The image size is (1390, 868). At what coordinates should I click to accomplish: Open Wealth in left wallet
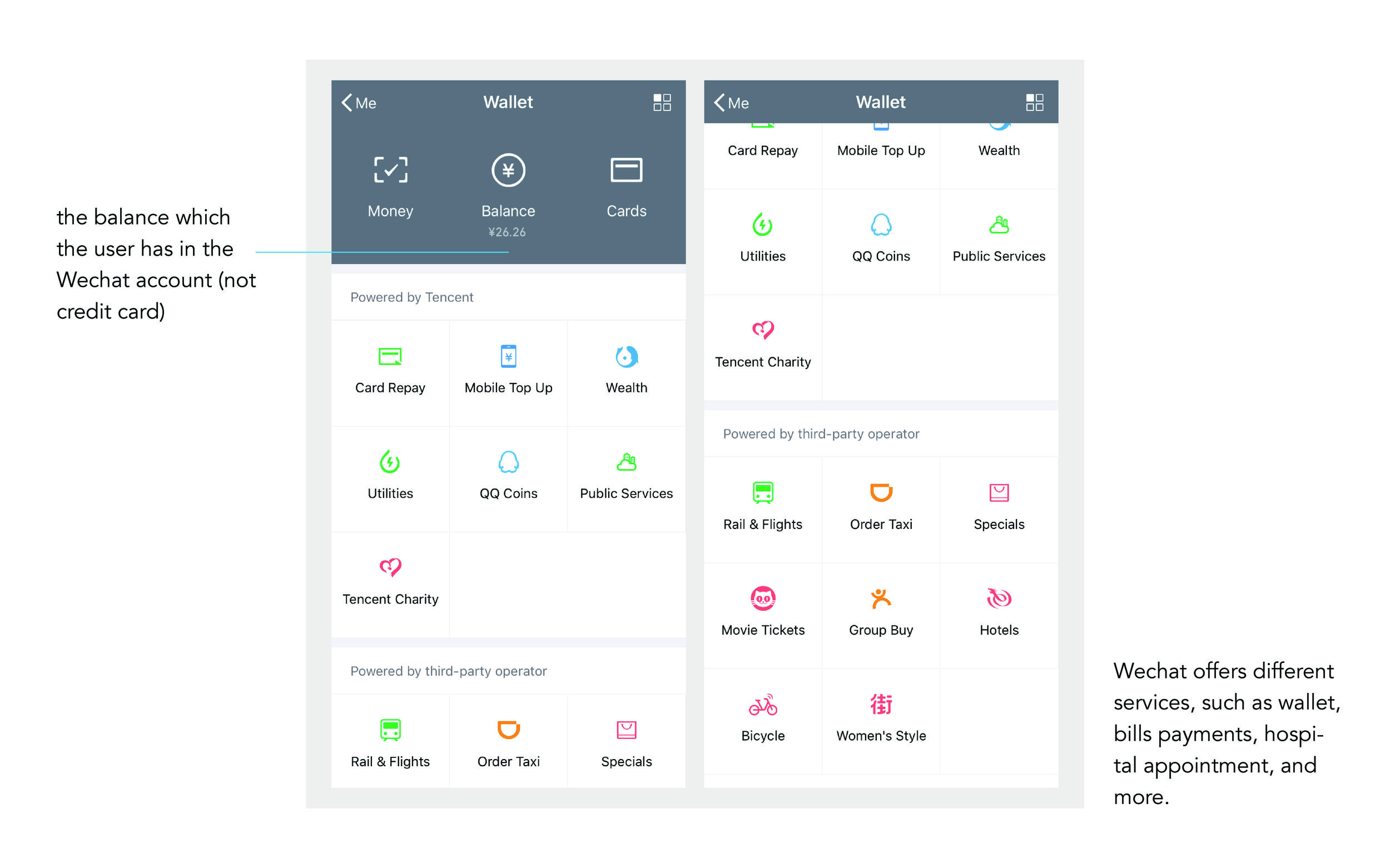[626, 370]
